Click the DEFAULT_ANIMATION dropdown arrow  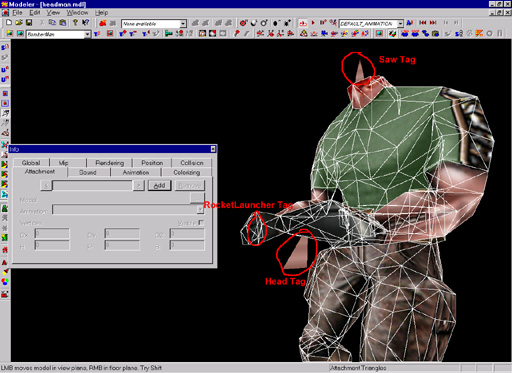click(x=400, y=24)
